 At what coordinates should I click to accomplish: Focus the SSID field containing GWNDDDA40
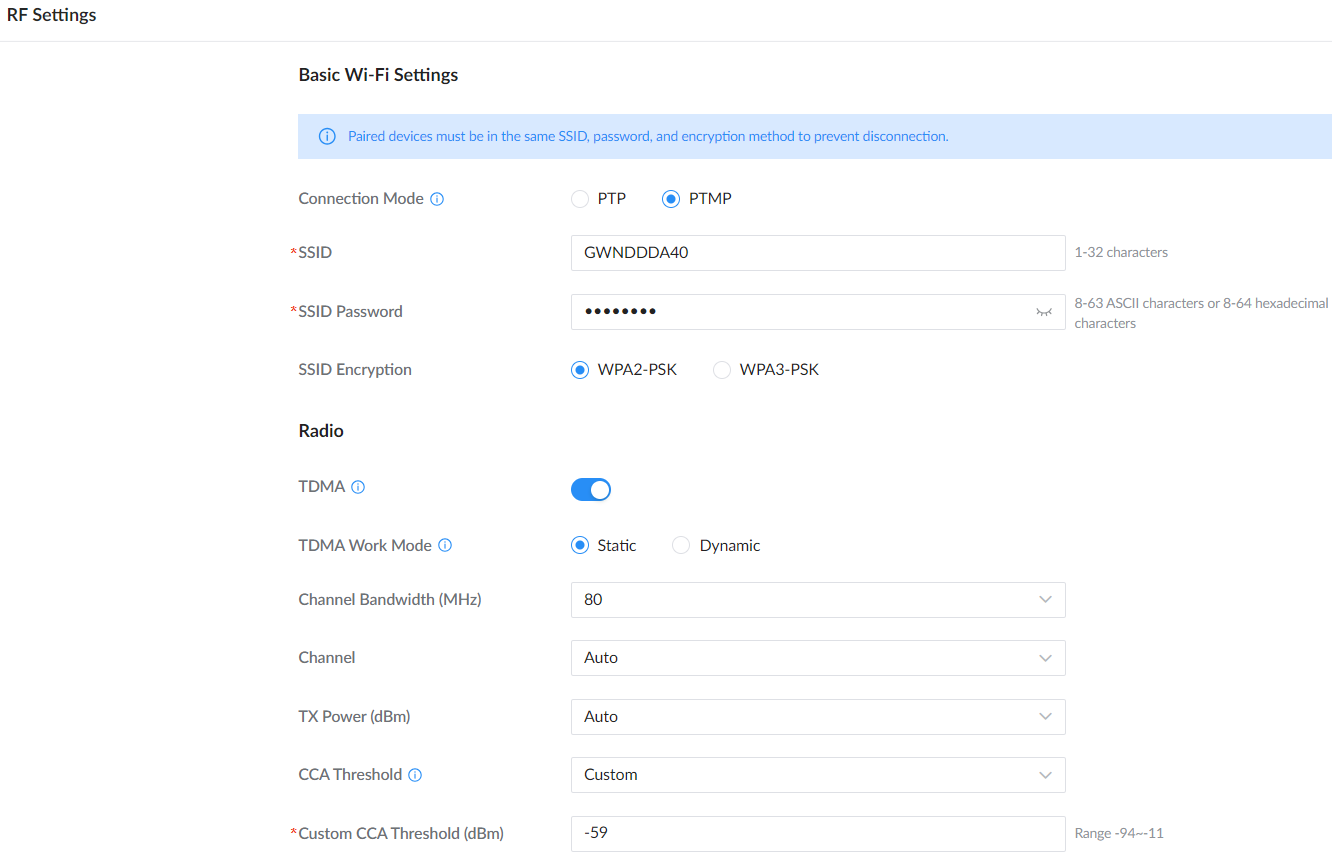click(x=818, y=253)
